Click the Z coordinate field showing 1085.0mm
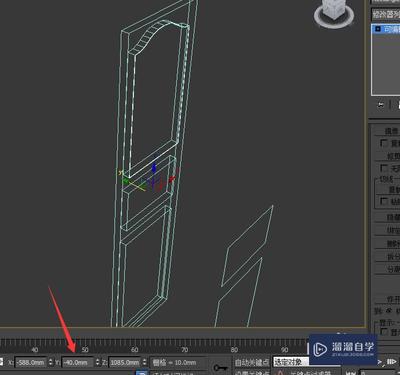This screenshot has height=375, width=400. pyautogui.click(x=125, y=362)
